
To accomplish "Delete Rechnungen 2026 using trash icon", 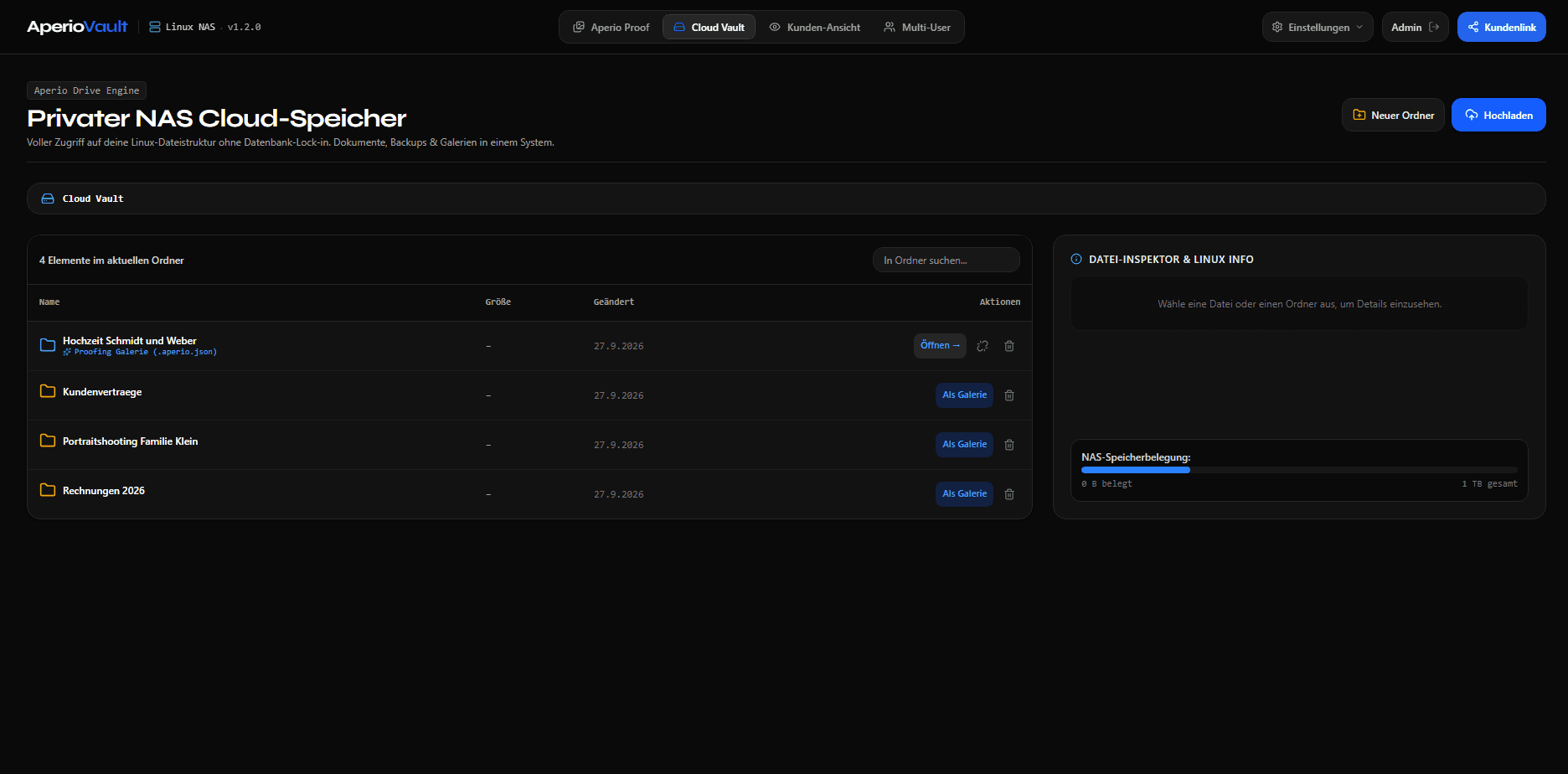I will click(1009, 494).
